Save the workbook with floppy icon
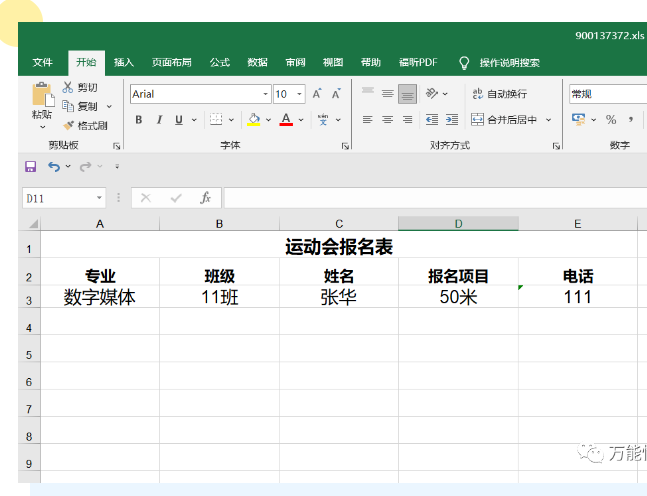 [31, 166]
